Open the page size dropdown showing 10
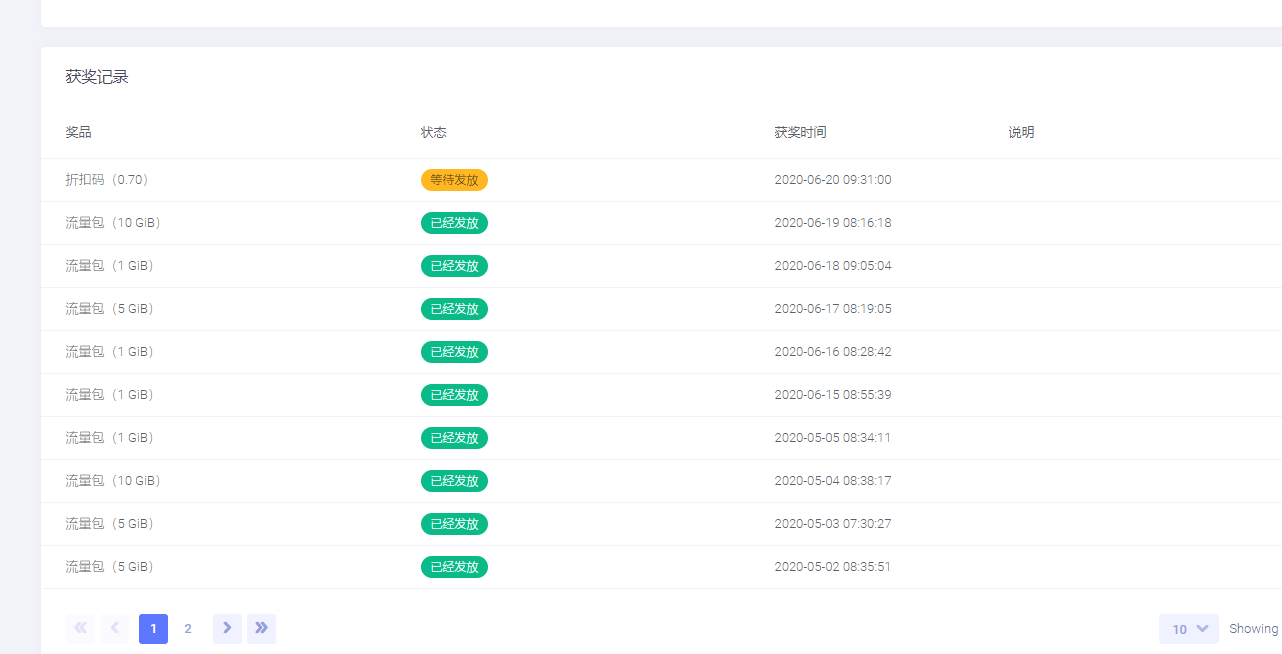The height and width of the screenshot is (654, 1282). point(1188,629)
